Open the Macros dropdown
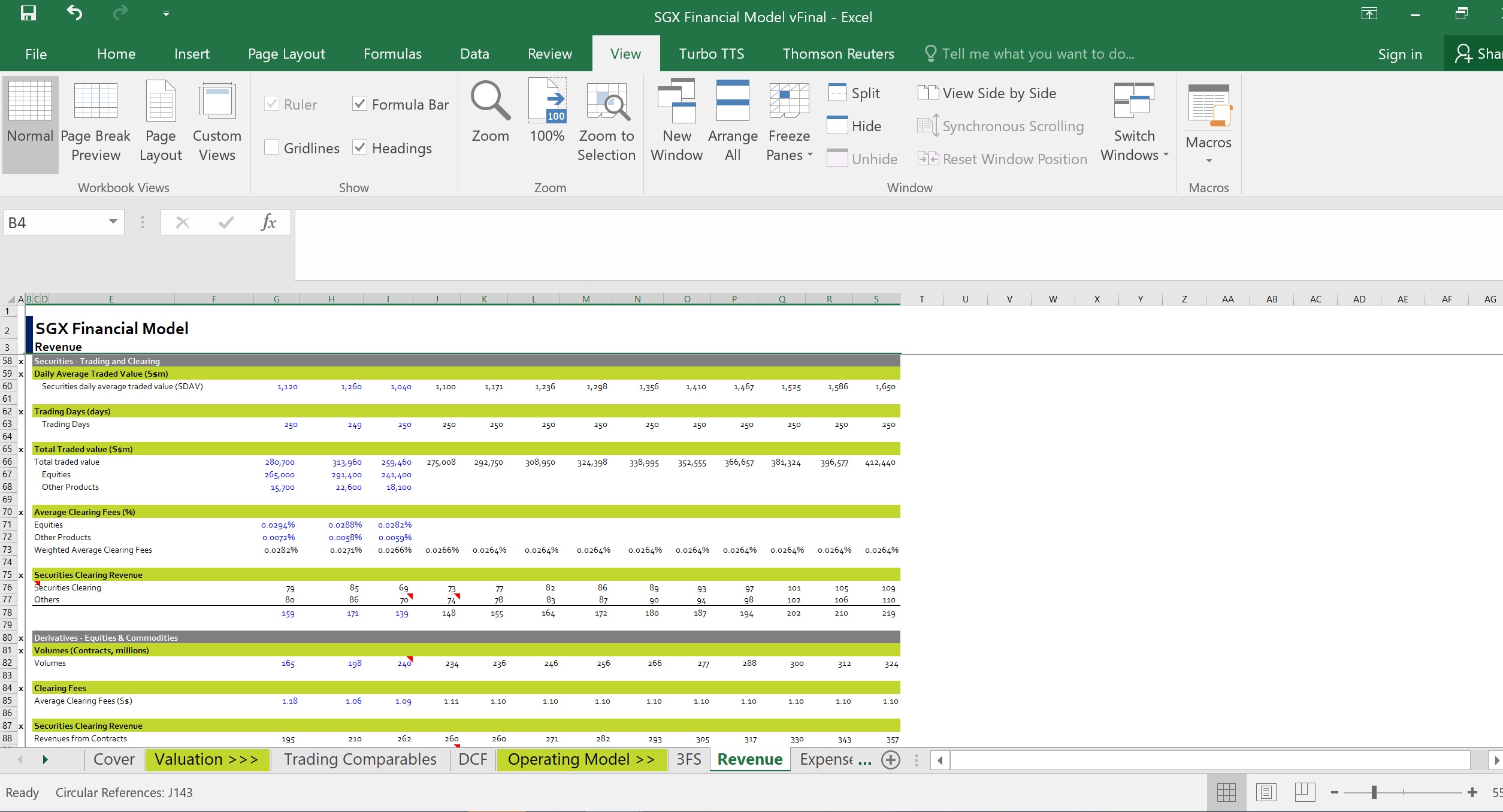Image resolution: width=1503 pixels, height=812 pixels. point(1208,124)
